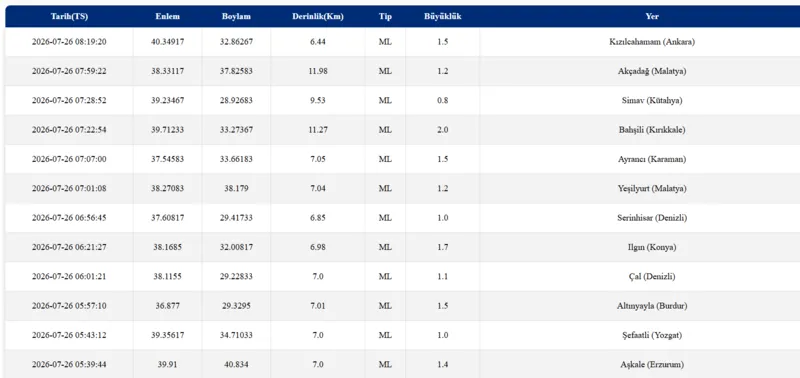This screenshot has height=378, width=800.
Task: Select the Tip column header
Action: click(385, 16)
